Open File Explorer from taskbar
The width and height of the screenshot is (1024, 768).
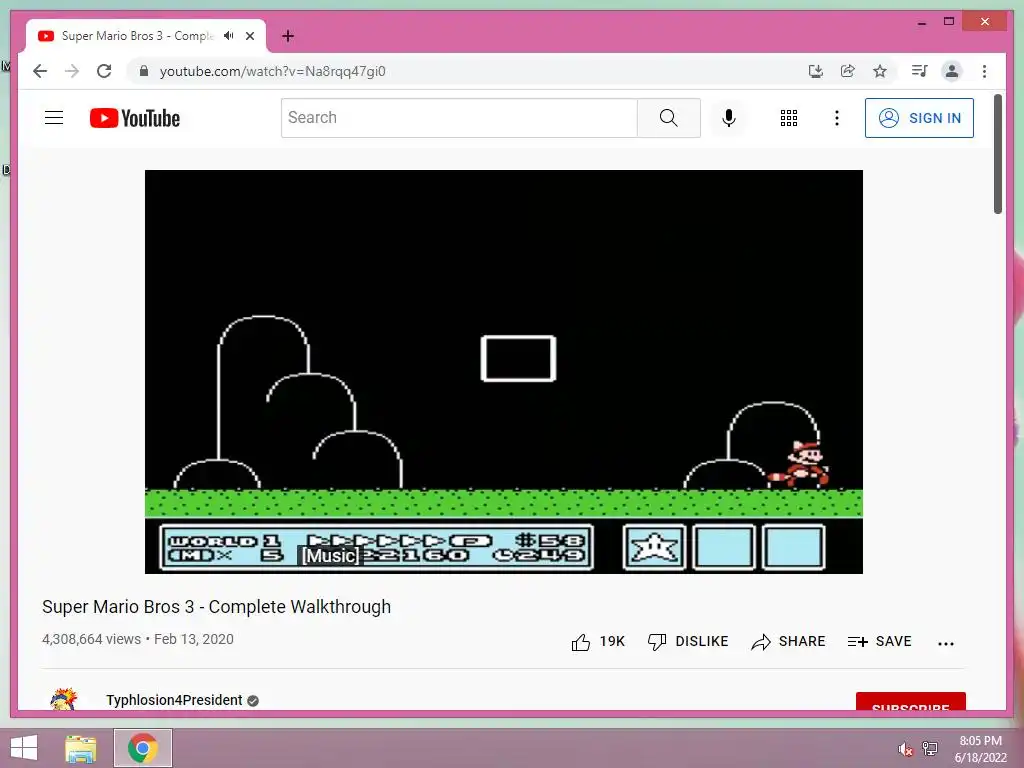pos(81,748)
